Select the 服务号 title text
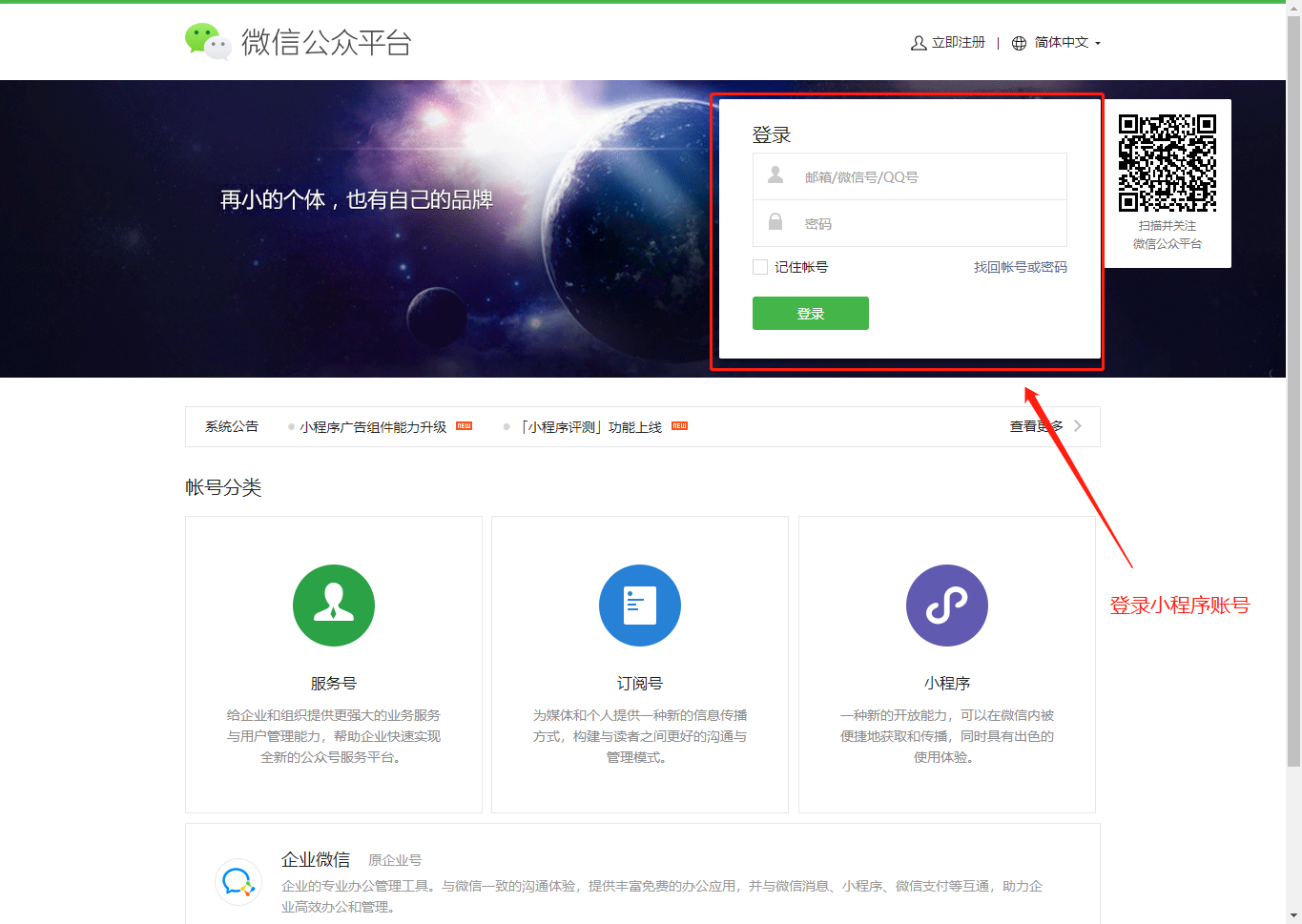The image size is (1302, 924). click(334, 684)
